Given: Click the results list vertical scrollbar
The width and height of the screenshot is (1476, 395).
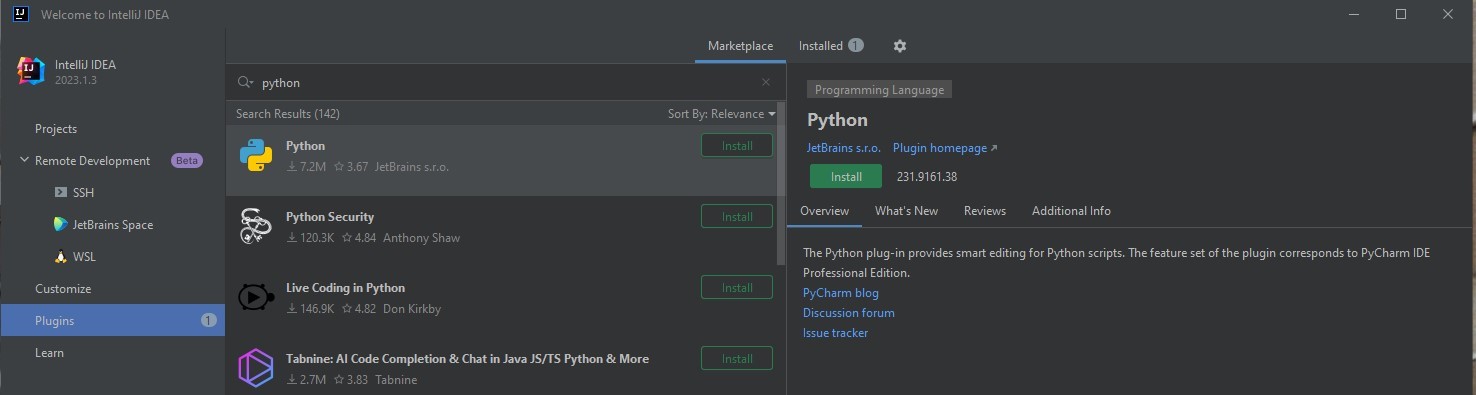Looking at the screenshot, I should point(781,183).
